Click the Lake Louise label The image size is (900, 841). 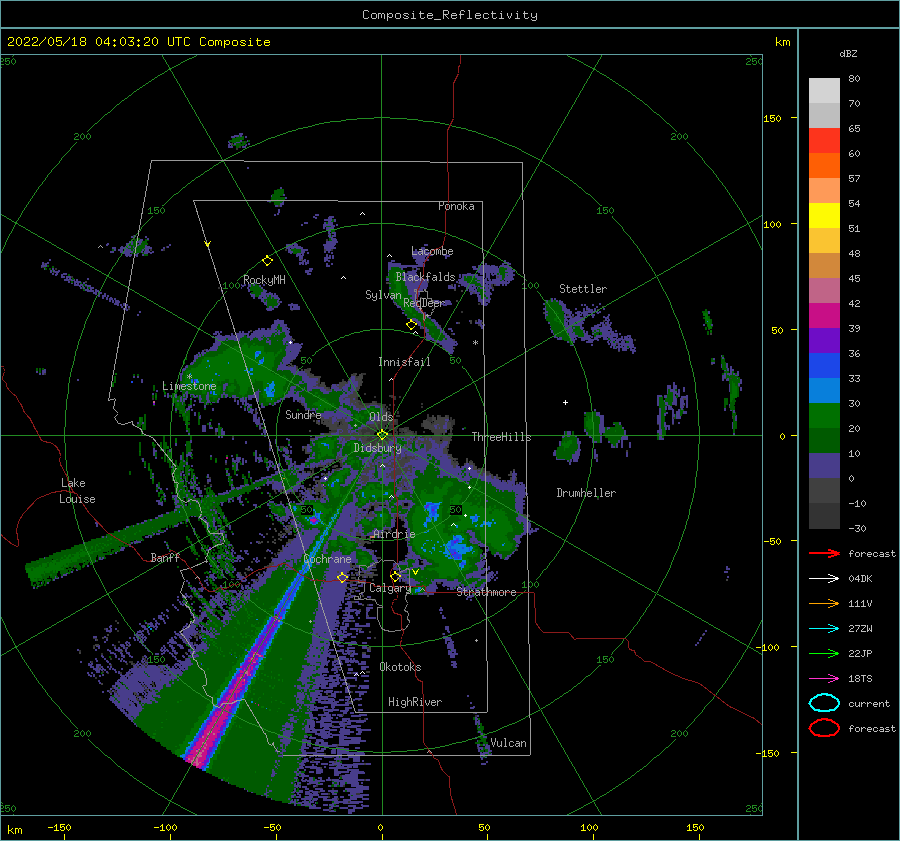(77, 491)
